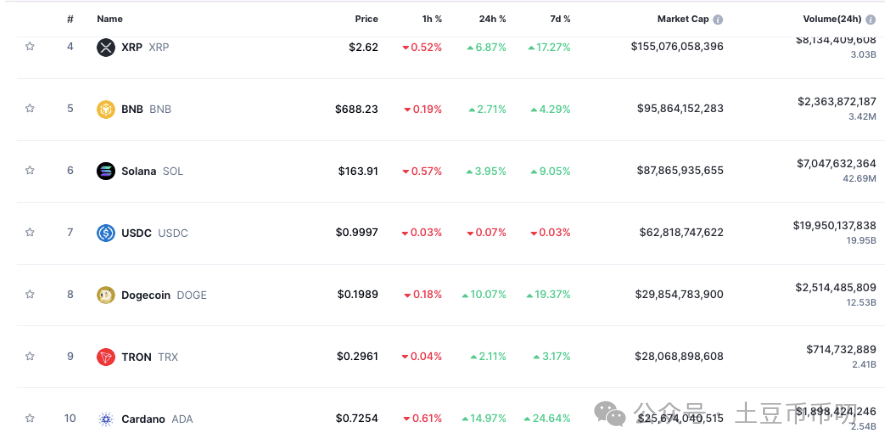The image size is (885, 448).
Task: Sort by the 7d % column header
Action: pos(560,19)
